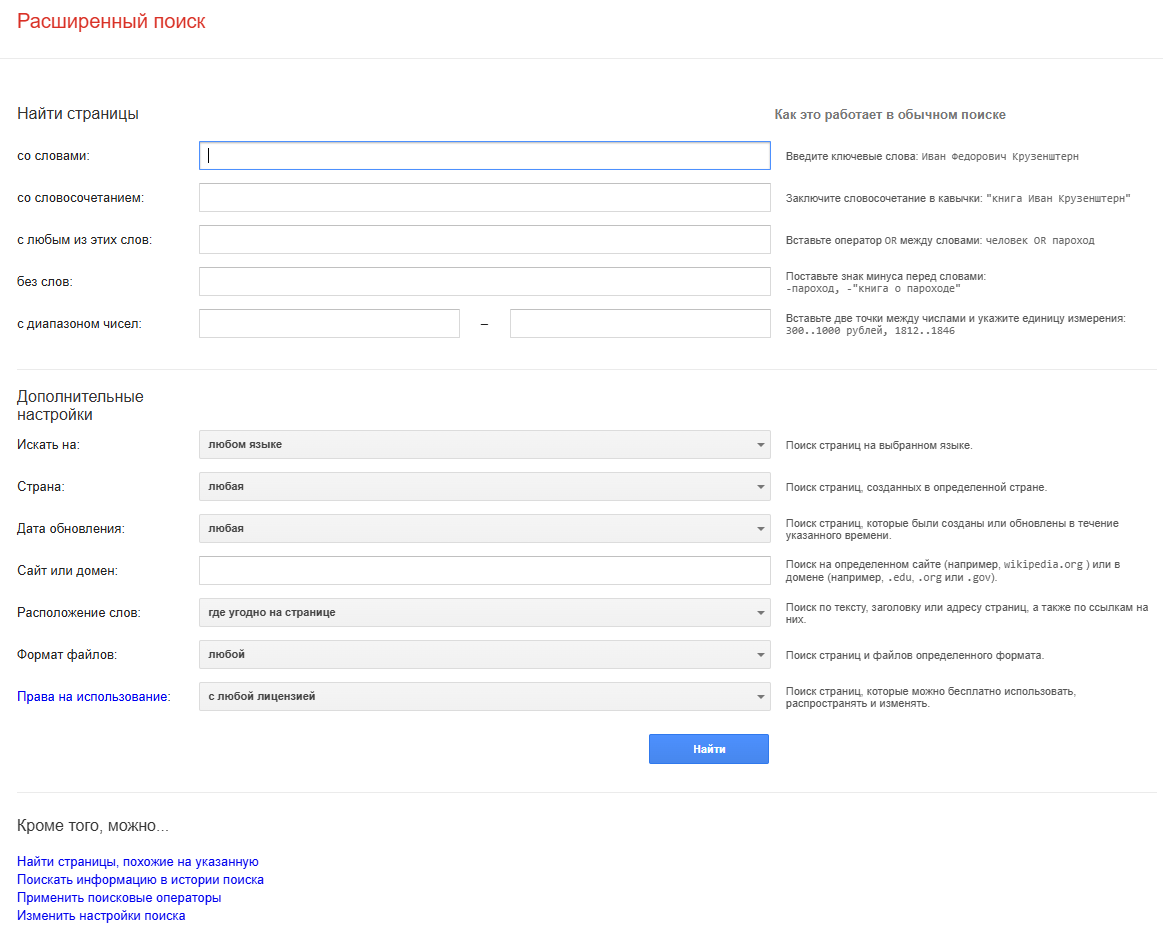The image size is (1163, 932).
Task: Click the first number range input box
Action: 329,323
